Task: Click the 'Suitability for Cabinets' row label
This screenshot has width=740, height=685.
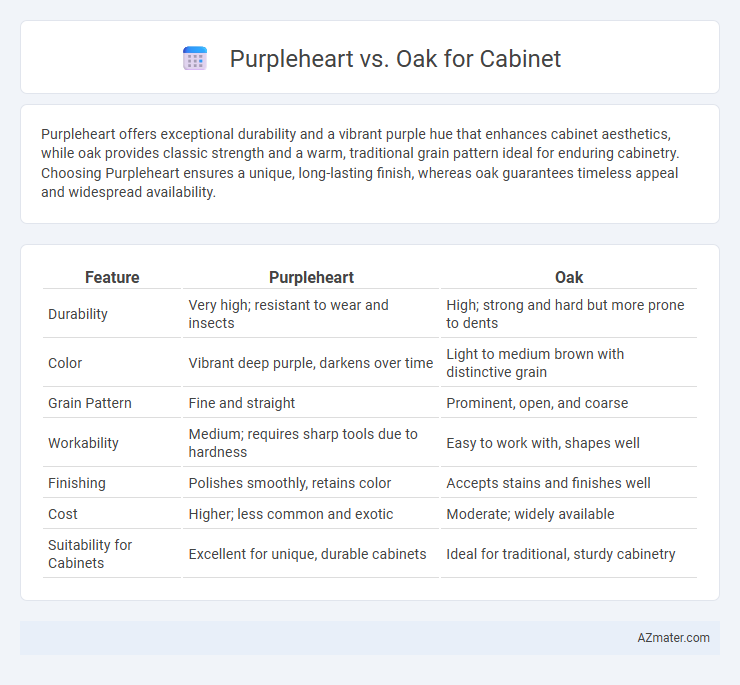Action: 90,554
